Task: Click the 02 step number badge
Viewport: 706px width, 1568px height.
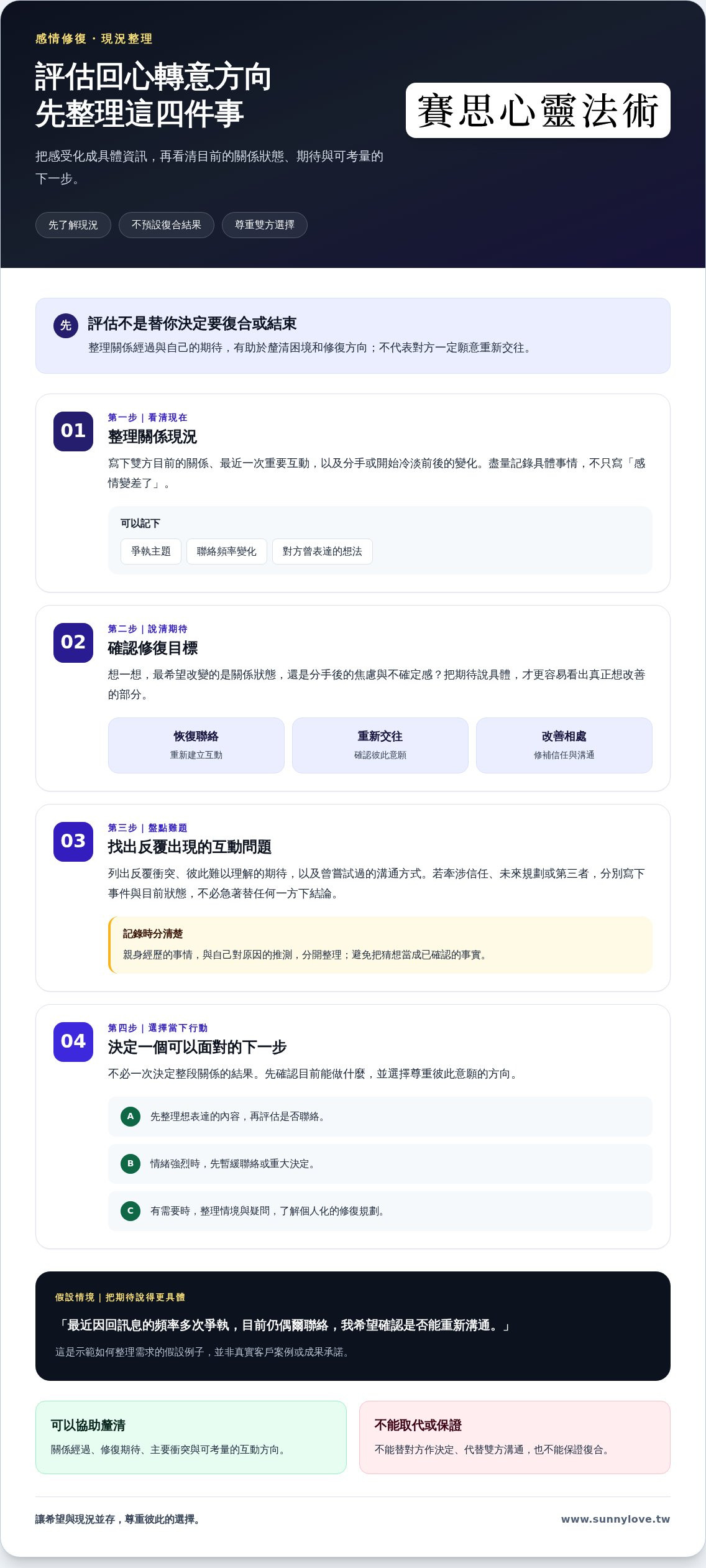Action: [73, 642]
